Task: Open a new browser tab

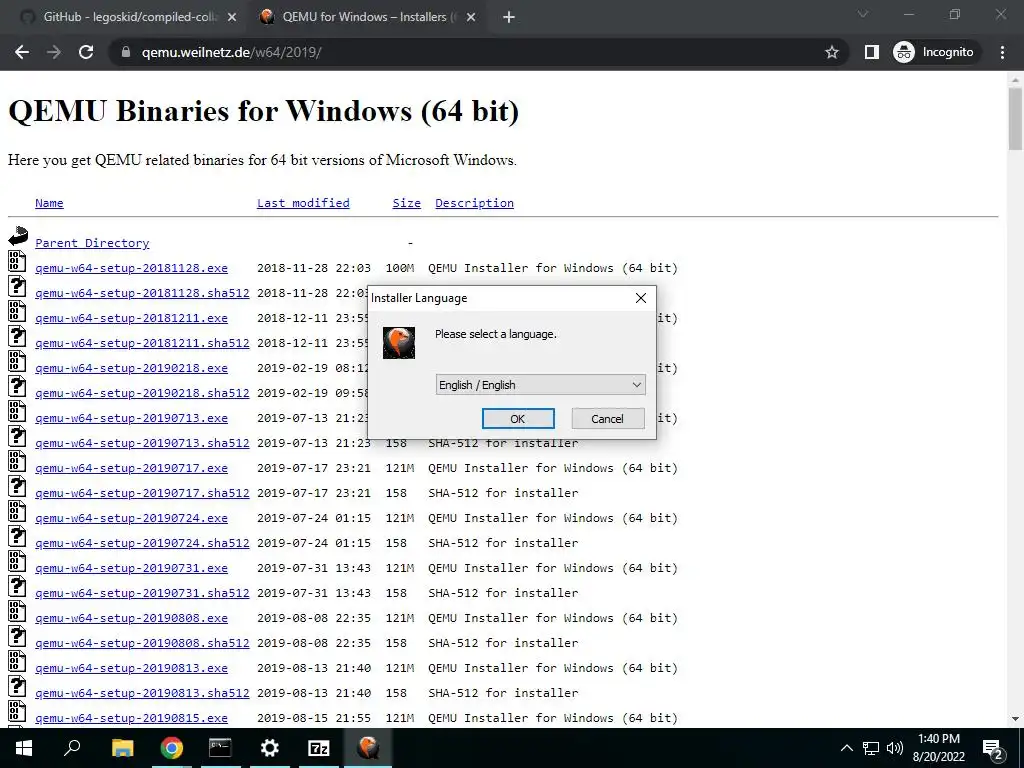Action: point(509,17)
